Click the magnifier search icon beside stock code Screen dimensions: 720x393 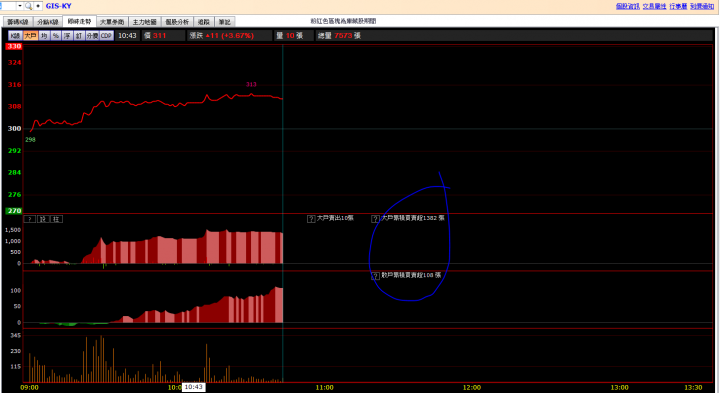tap(28, 6)
